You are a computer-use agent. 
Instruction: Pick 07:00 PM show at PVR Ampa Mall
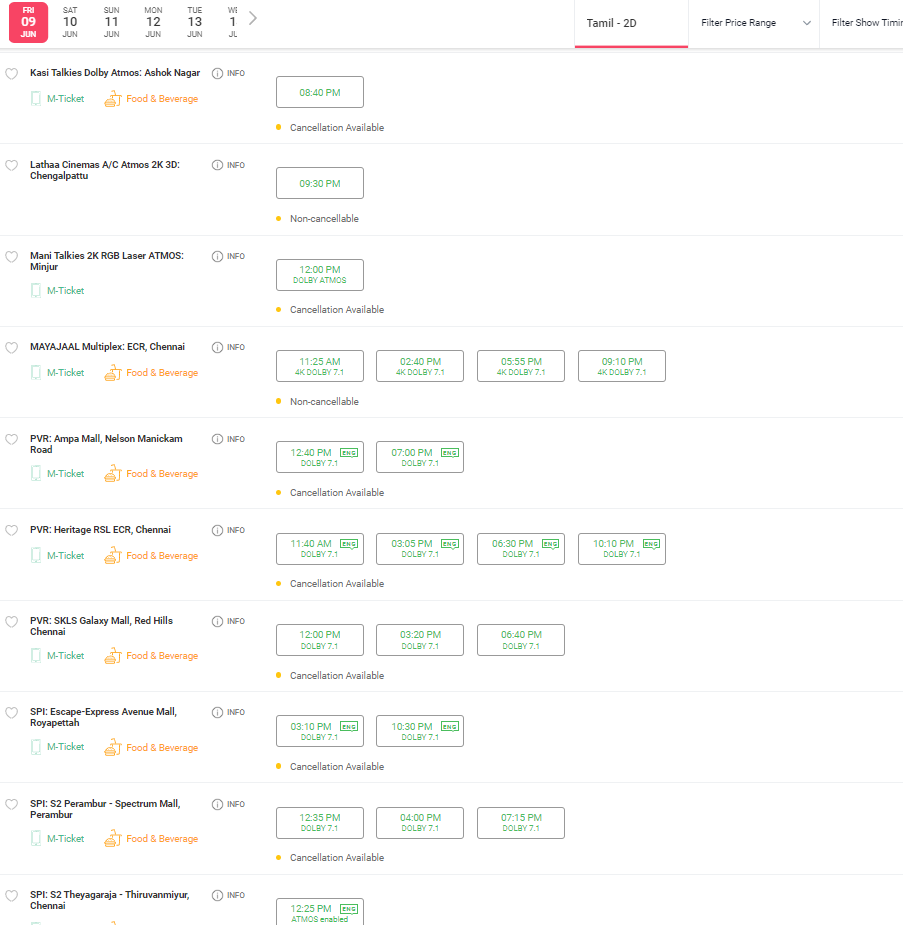click(x=420, y=457)
